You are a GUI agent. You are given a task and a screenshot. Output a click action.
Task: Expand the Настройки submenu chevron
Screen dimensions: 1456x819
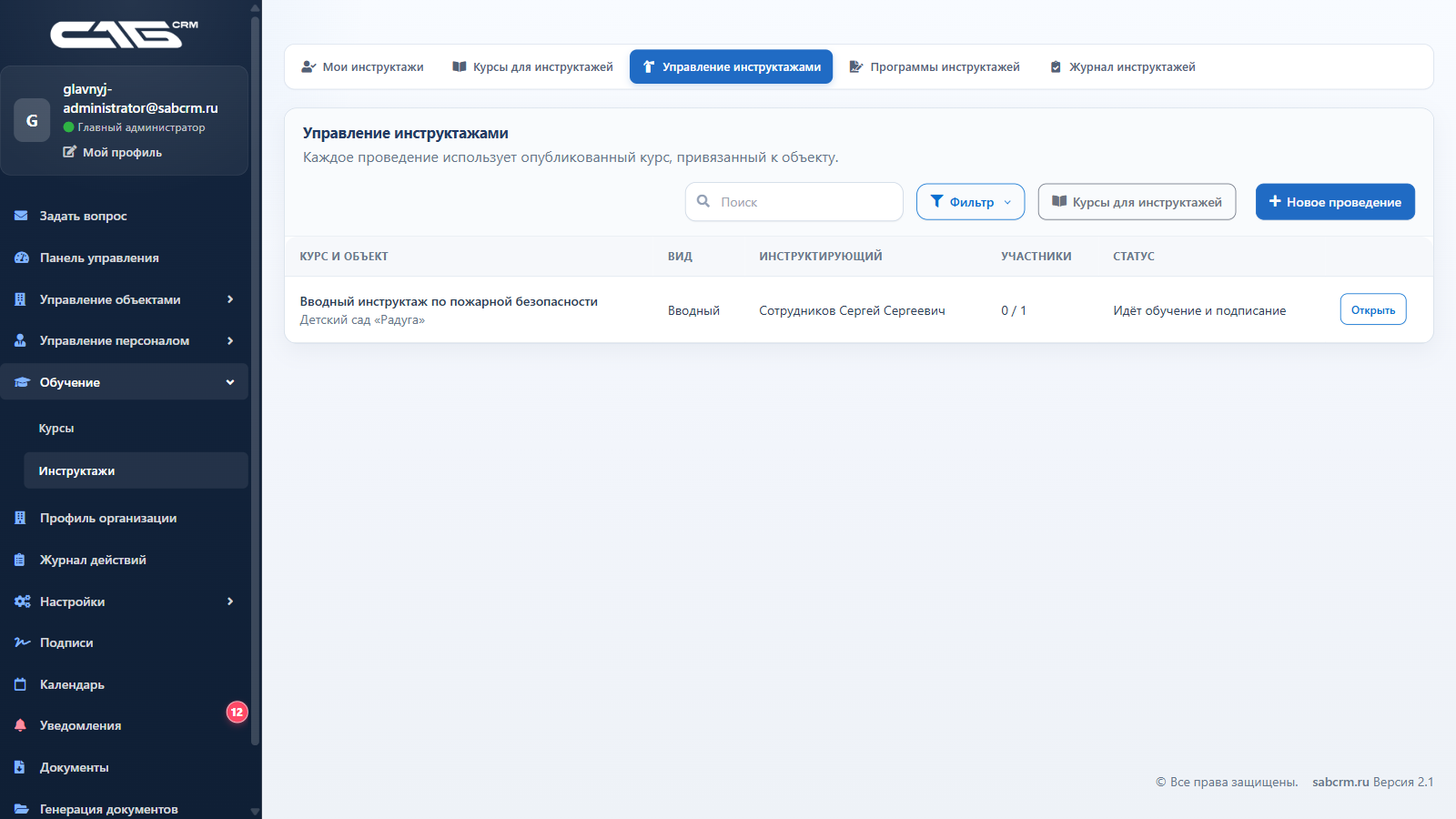coord(230,602)
